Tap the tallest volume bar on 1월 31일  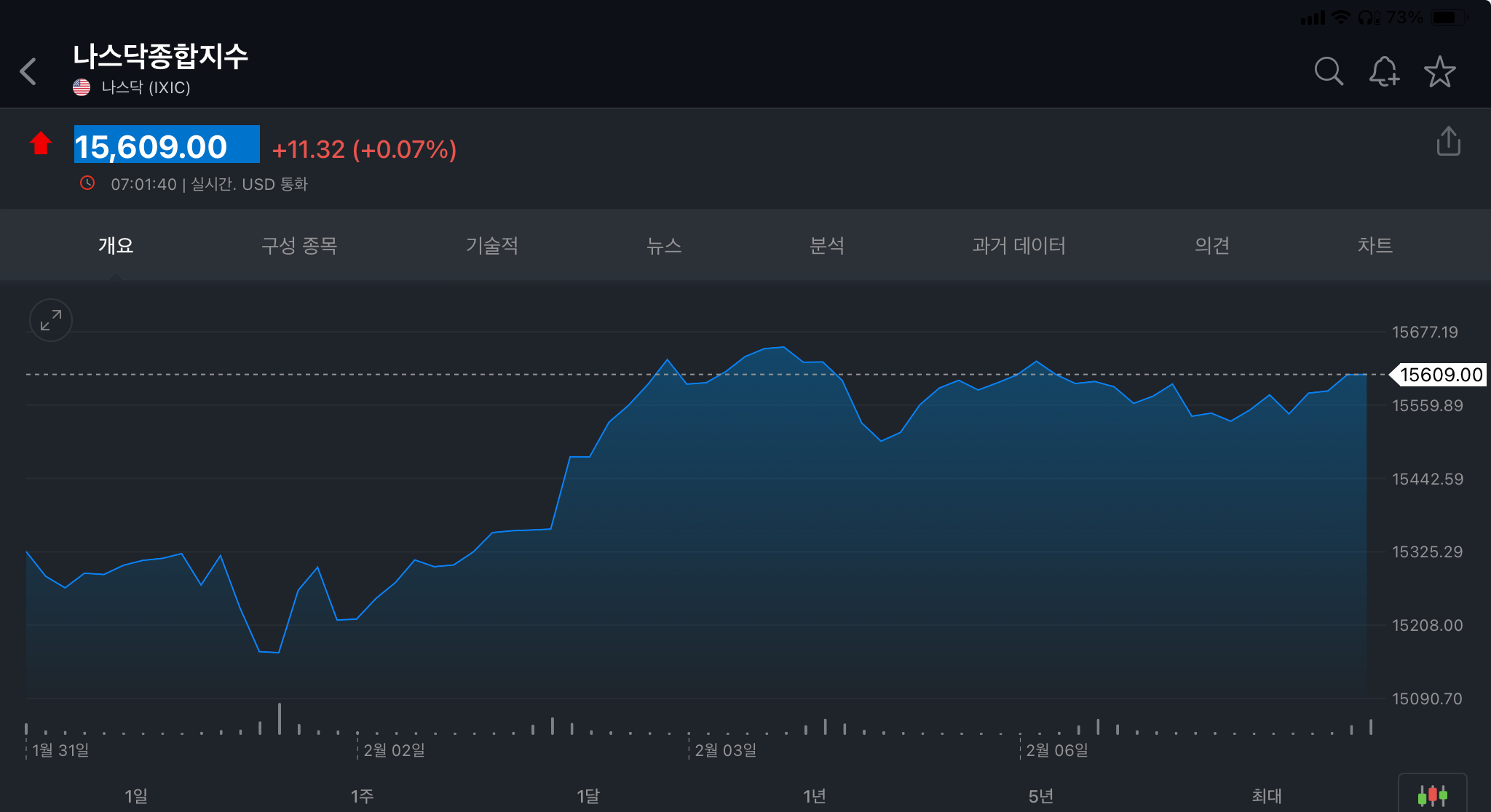point(280,718)
